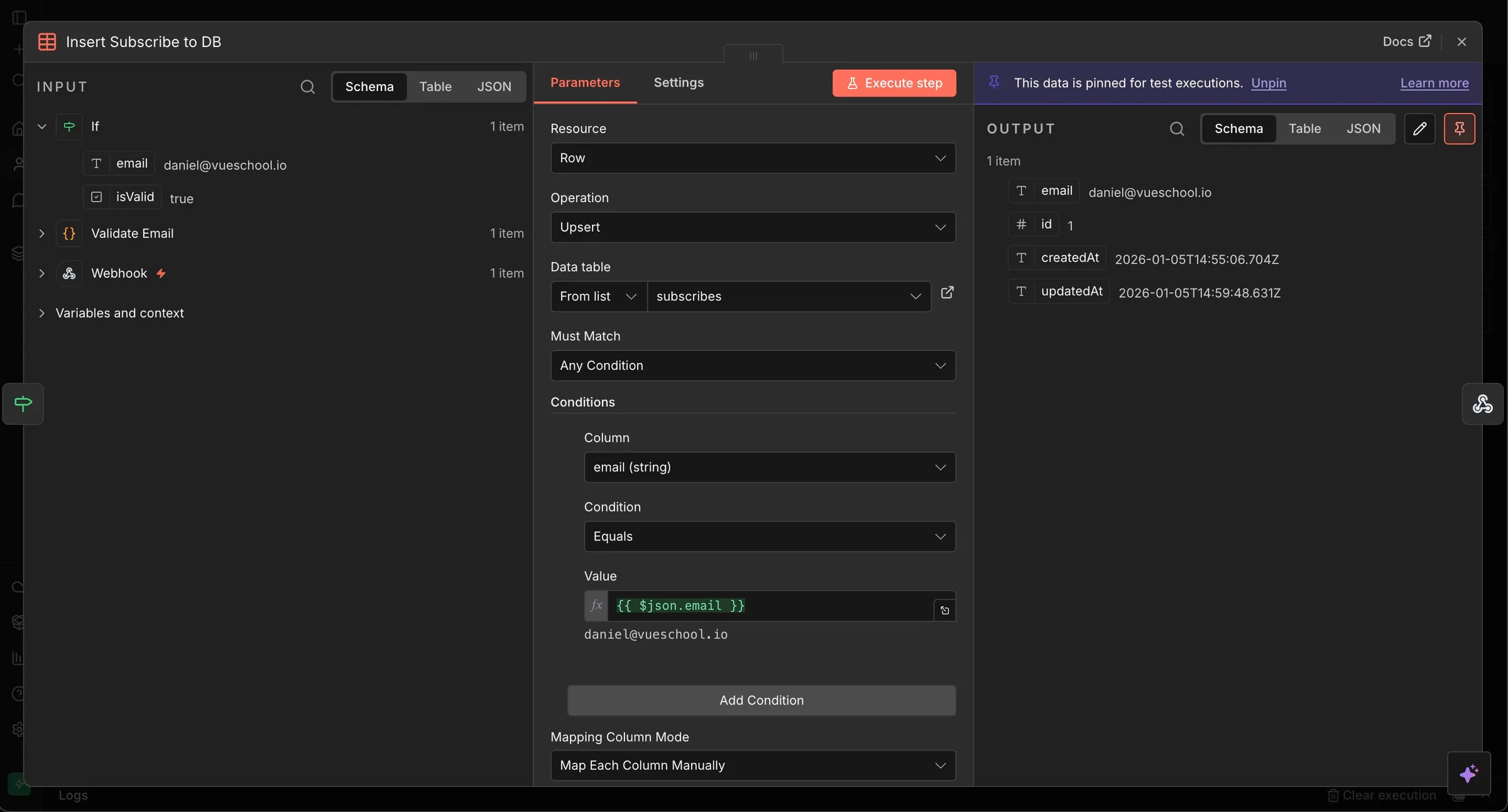Select the Parameters tab

[585, 83]
